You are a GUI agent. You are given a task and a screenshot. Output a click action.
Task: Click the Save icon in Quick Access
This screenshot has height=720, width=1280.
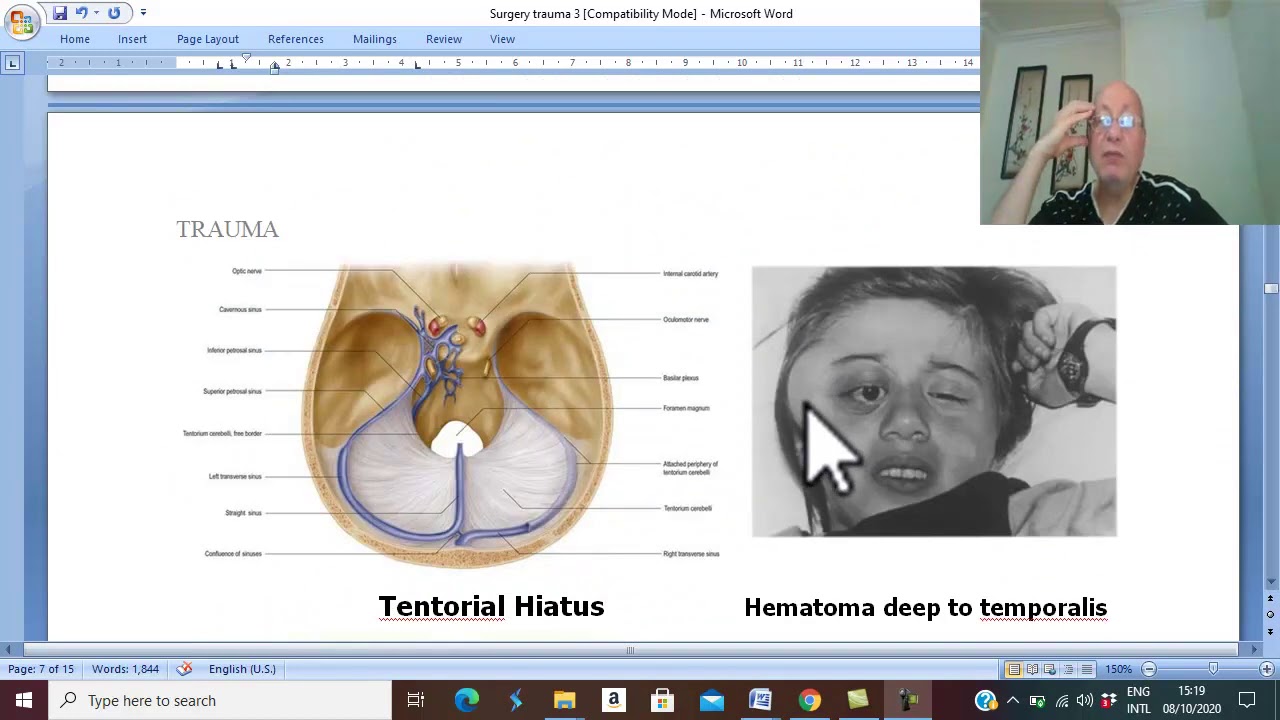(x=60, y=13)
